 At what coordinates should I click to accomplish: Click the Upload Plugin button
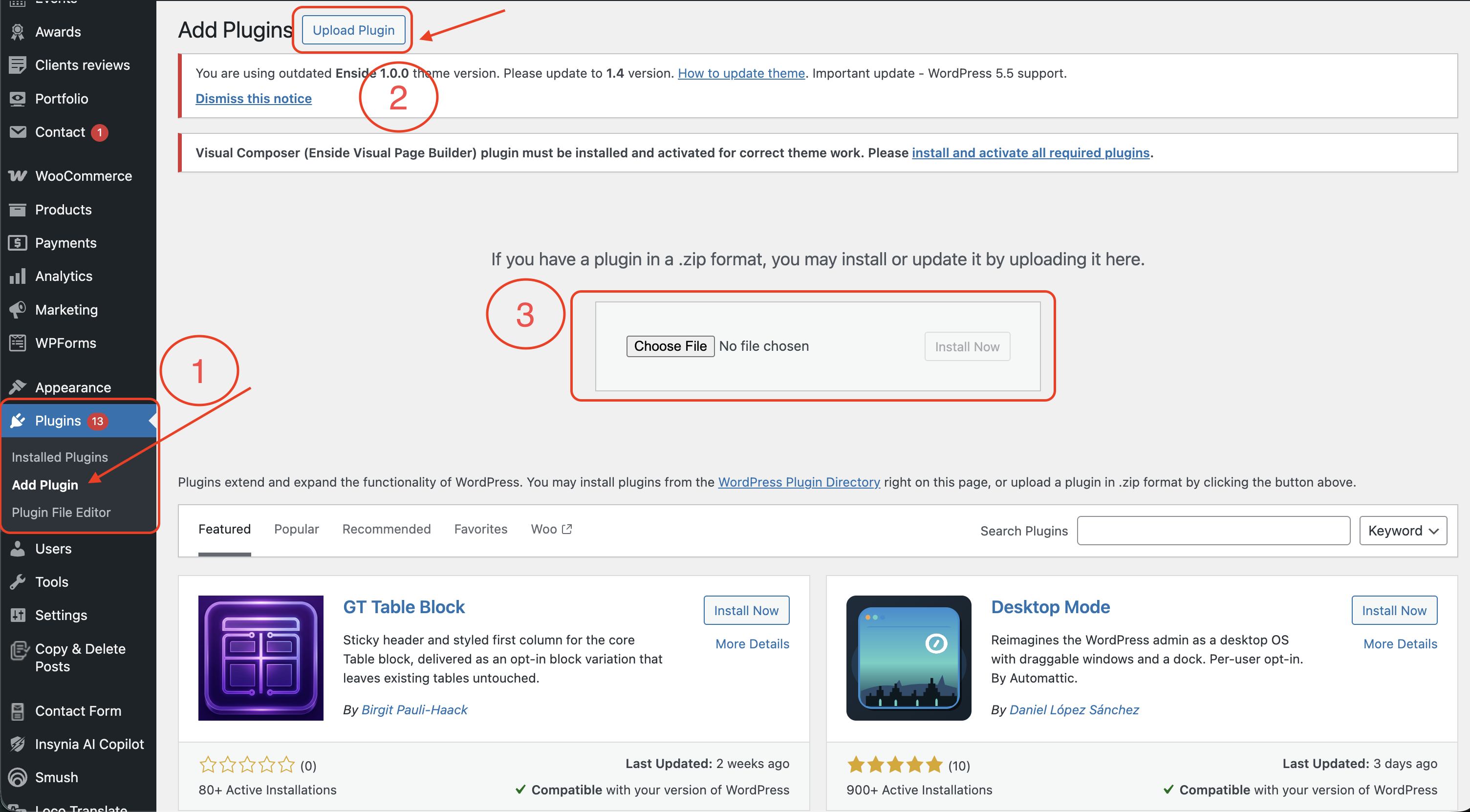[353, 30]
